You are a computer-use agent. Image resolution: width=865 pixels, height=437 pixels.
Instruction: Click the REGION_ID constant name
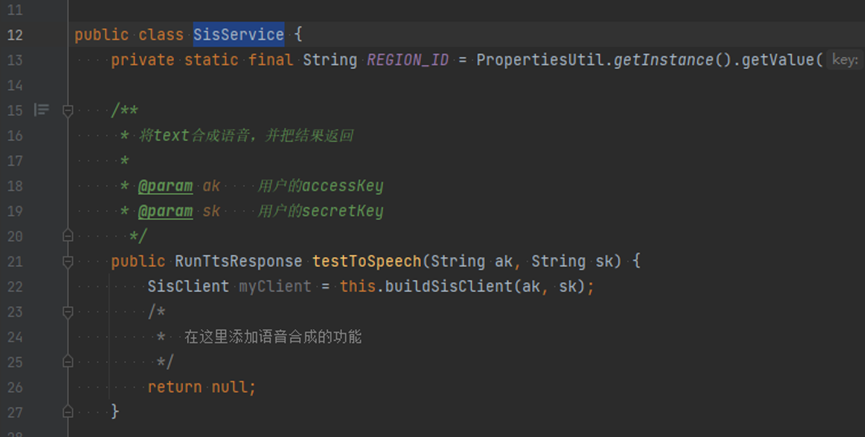(407, 60)
